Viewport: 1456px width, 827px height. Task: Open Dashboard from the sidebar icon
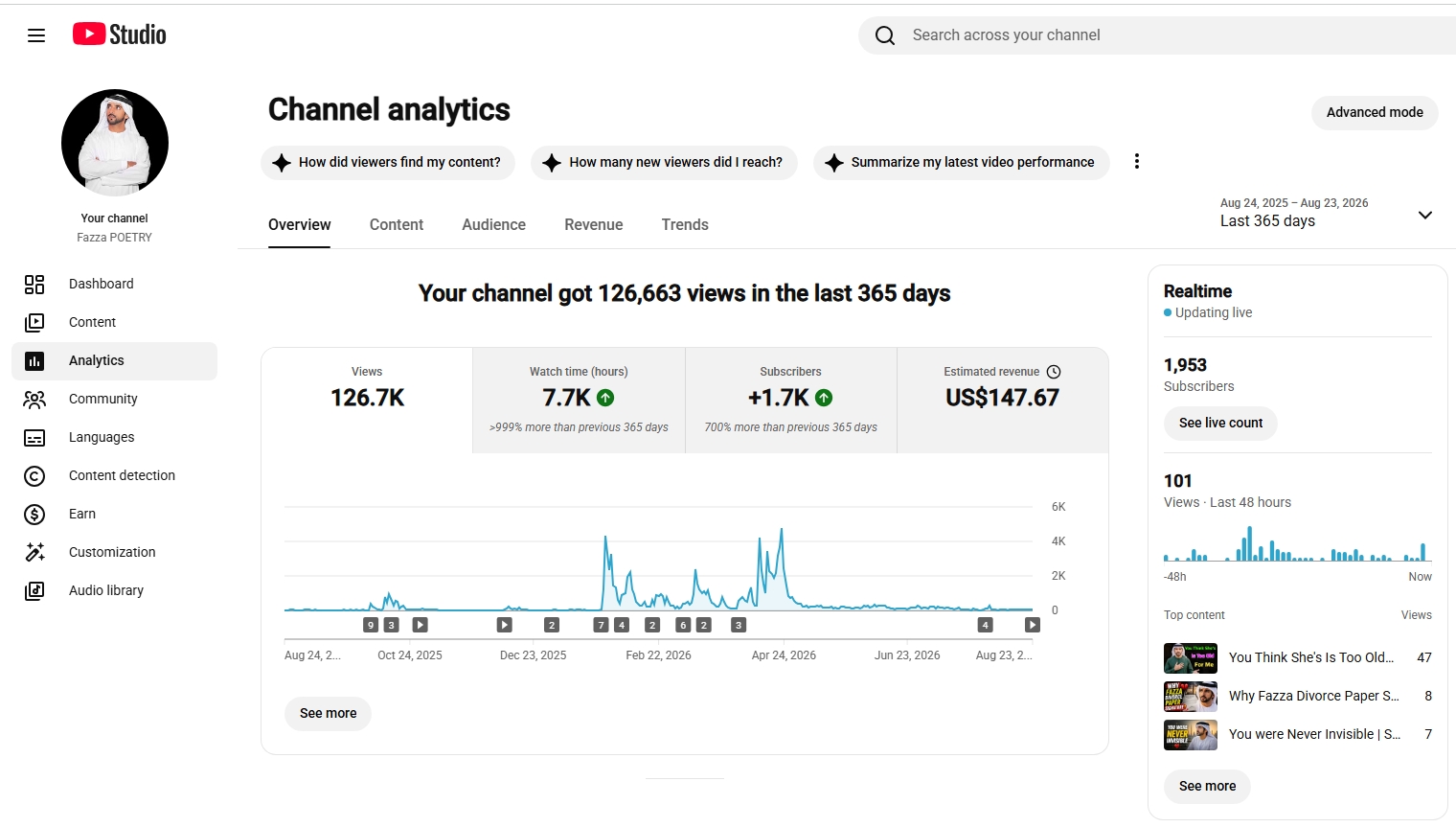pyautogui.click(x=34, y=284)
